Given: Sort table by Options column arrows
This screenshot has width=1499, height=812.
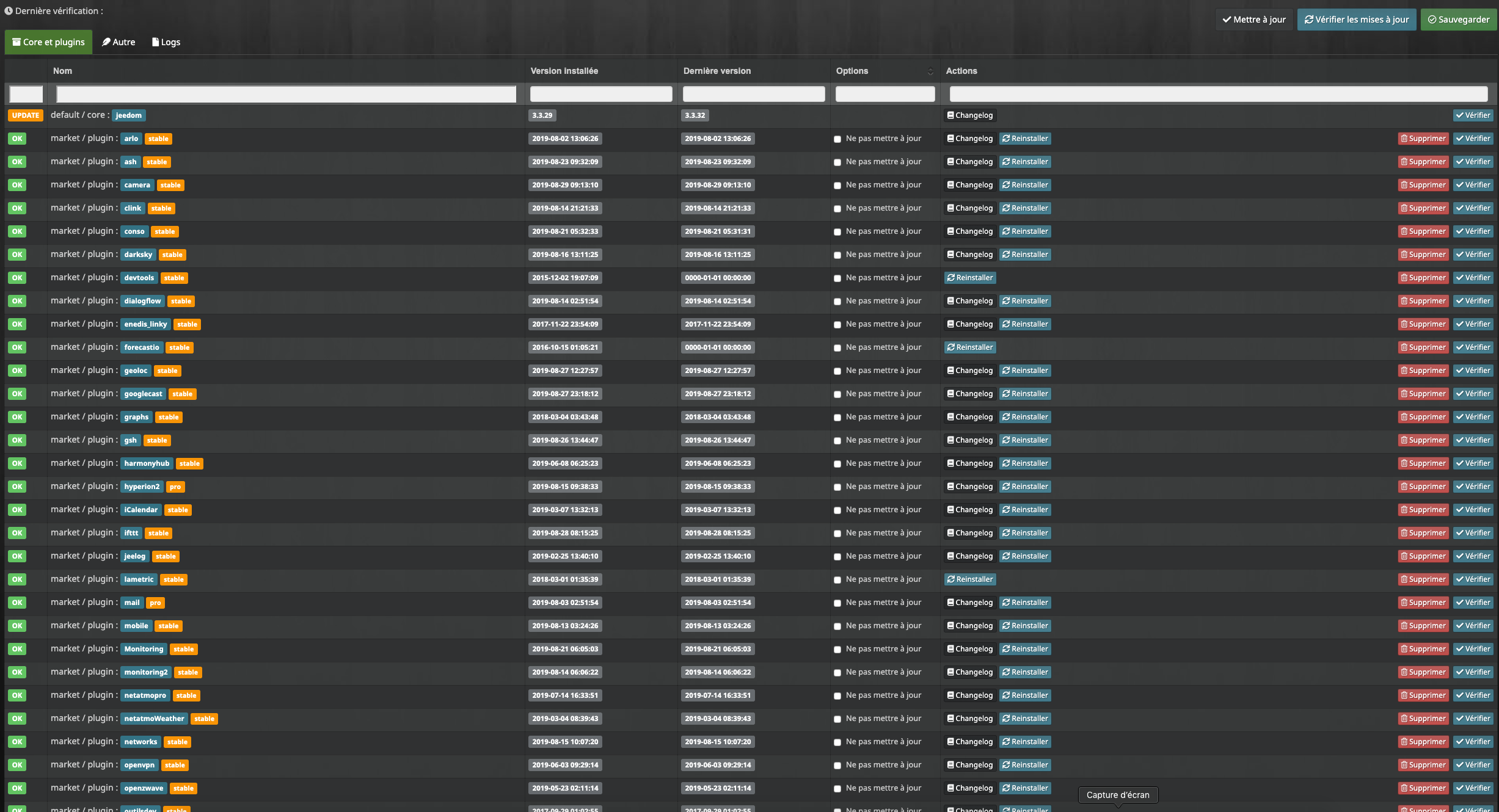Looking at the screenshot, I should point(930,71).
